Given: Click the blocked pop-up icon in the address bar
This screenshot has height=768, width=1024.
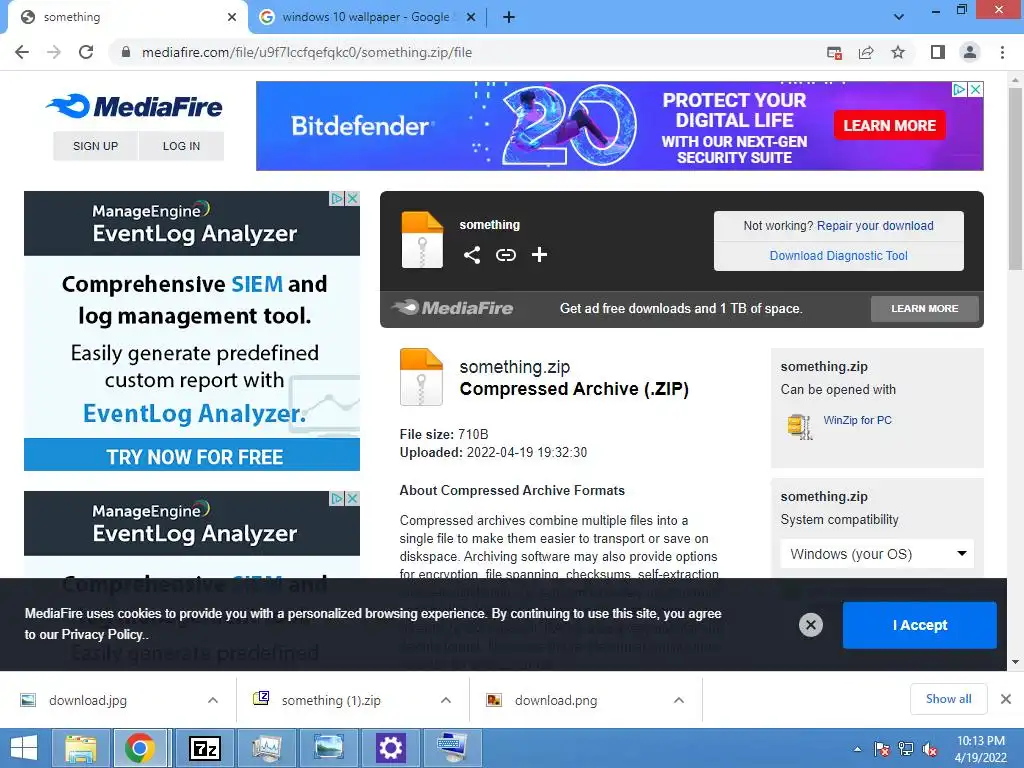Looking at the screenshot, I should click(x=834, y=53).
